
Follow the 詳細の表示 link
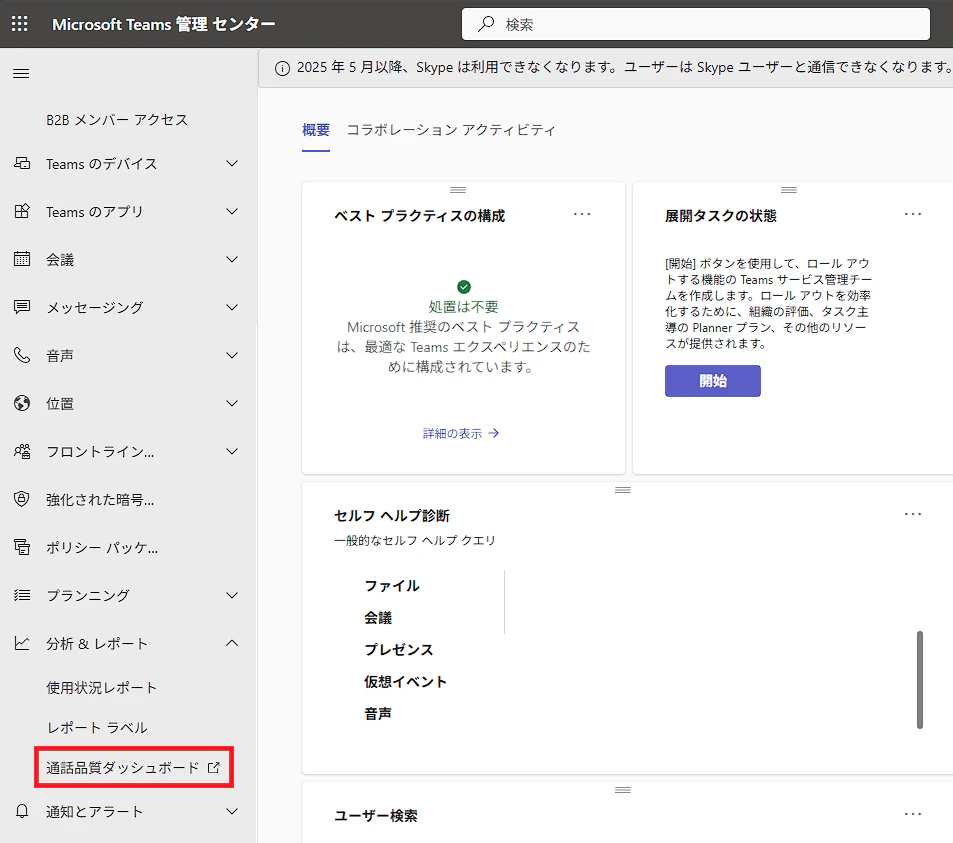[461, 433]
